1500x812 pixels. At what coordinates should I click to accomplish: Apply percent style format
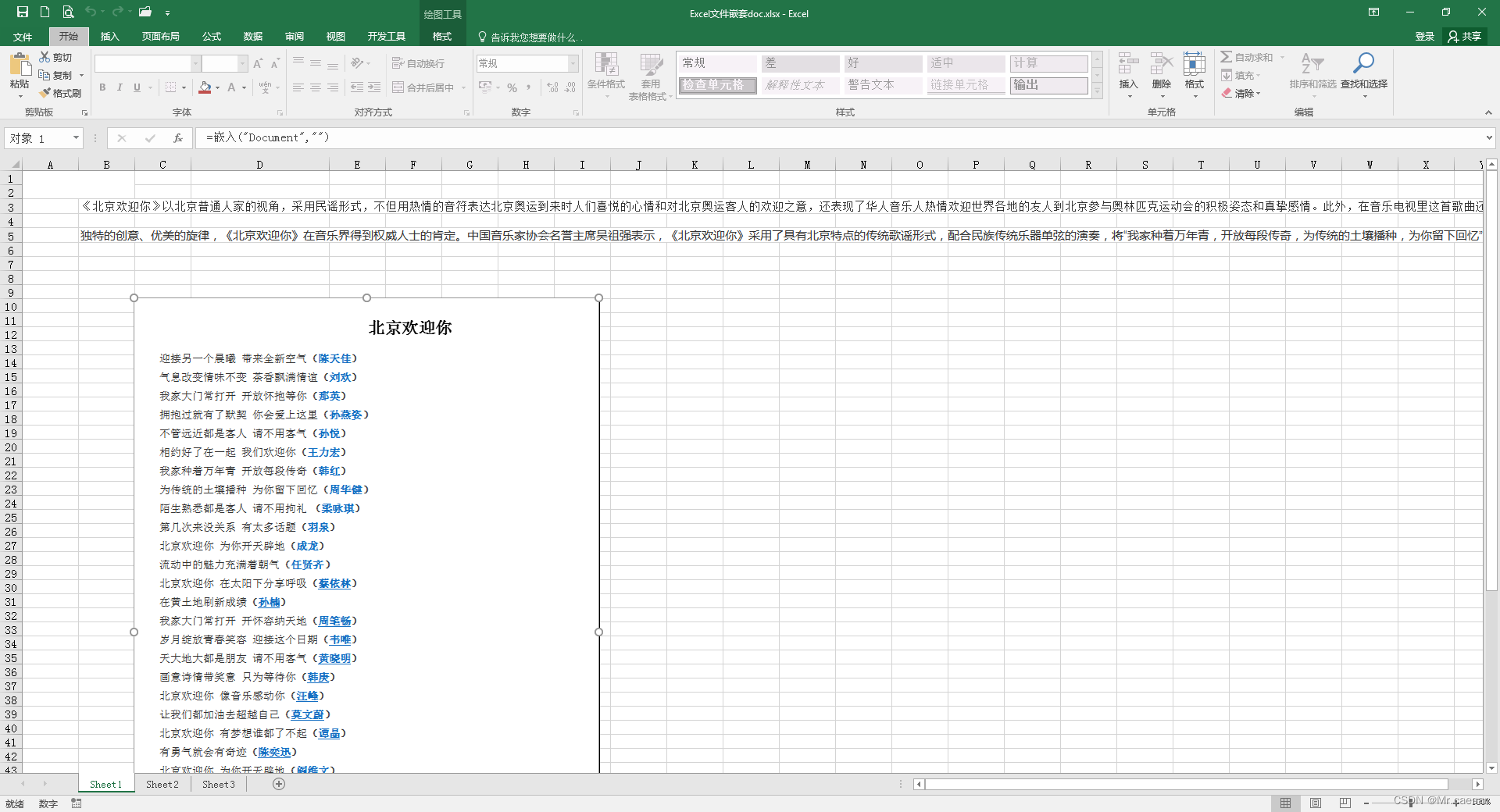(512, 87)
